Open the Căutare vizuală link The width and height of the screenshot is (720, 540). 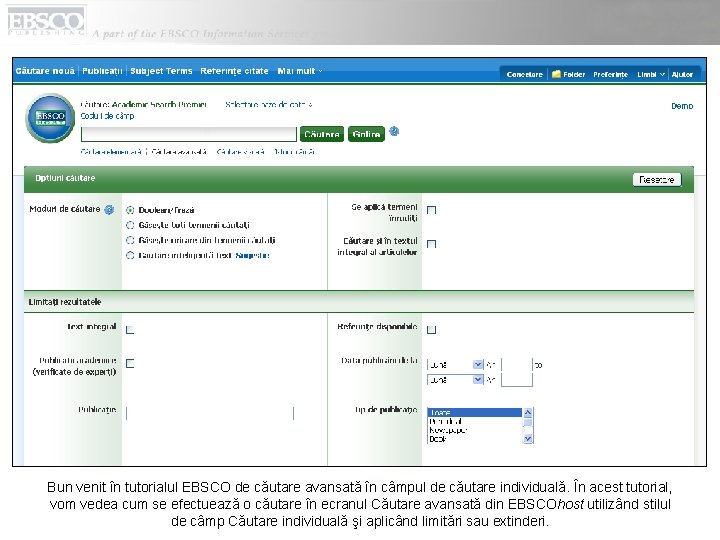(241, 152)
